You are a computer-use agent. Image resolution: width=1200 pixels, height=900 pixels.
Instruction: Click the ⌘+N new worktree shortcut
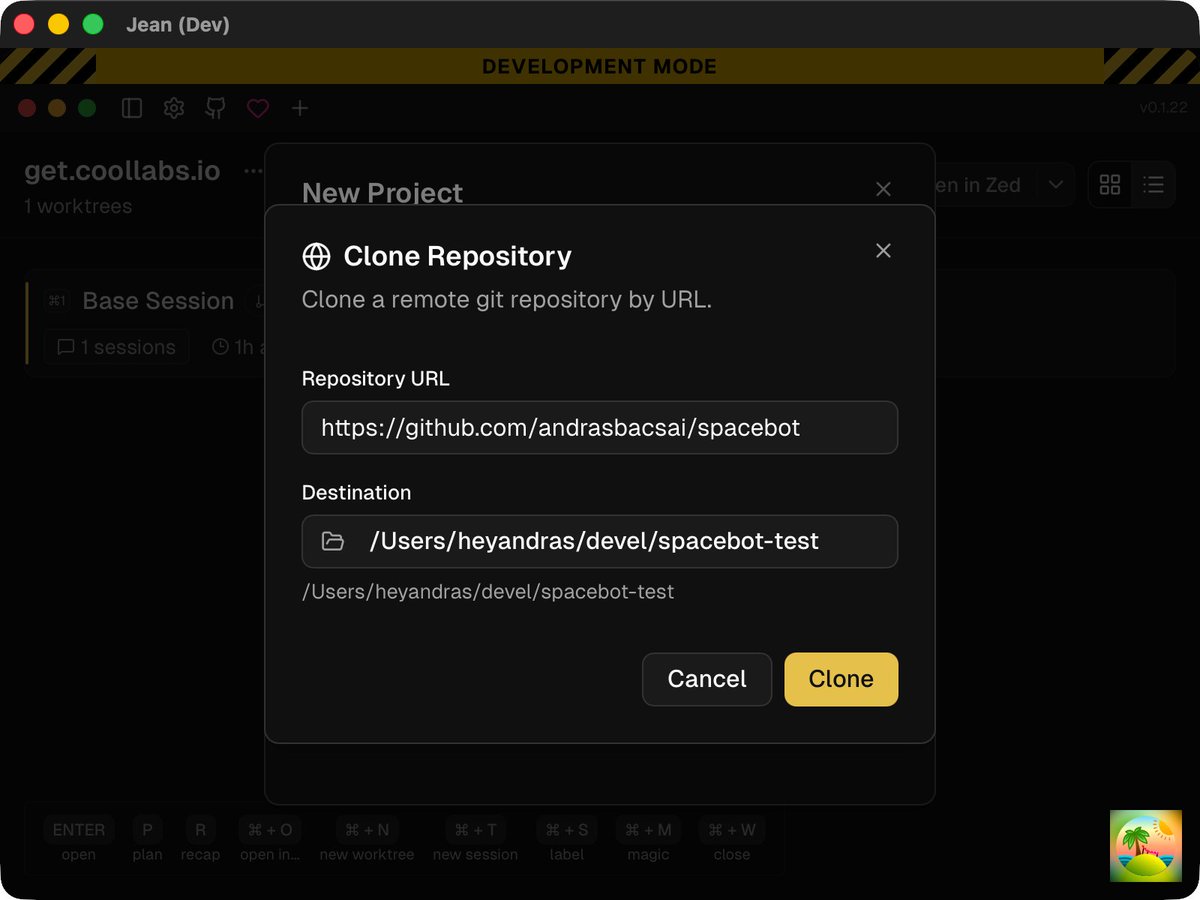pyautogui.click(x=367, y=840)
